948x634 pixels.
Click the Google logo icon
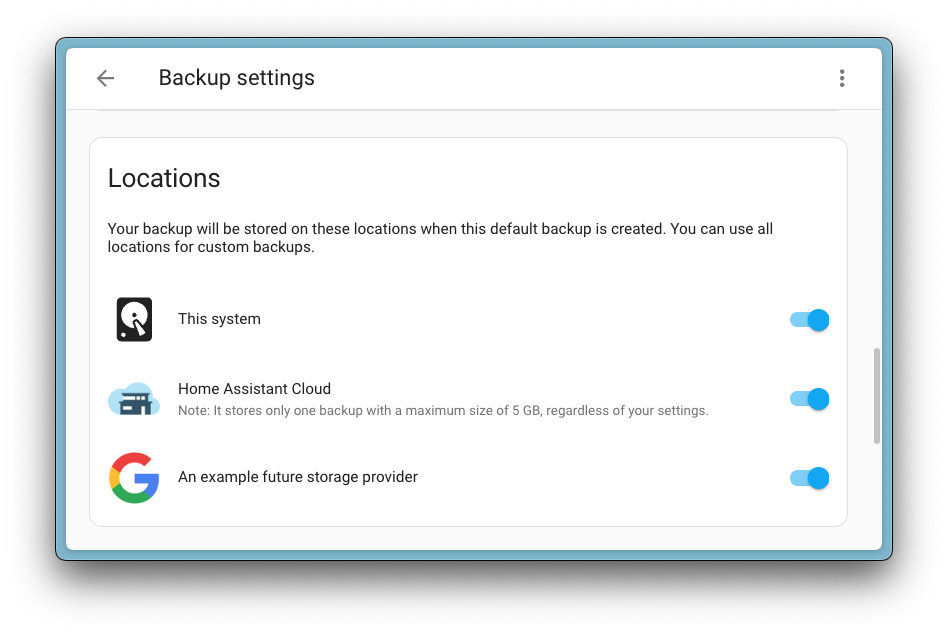[134, 478]
